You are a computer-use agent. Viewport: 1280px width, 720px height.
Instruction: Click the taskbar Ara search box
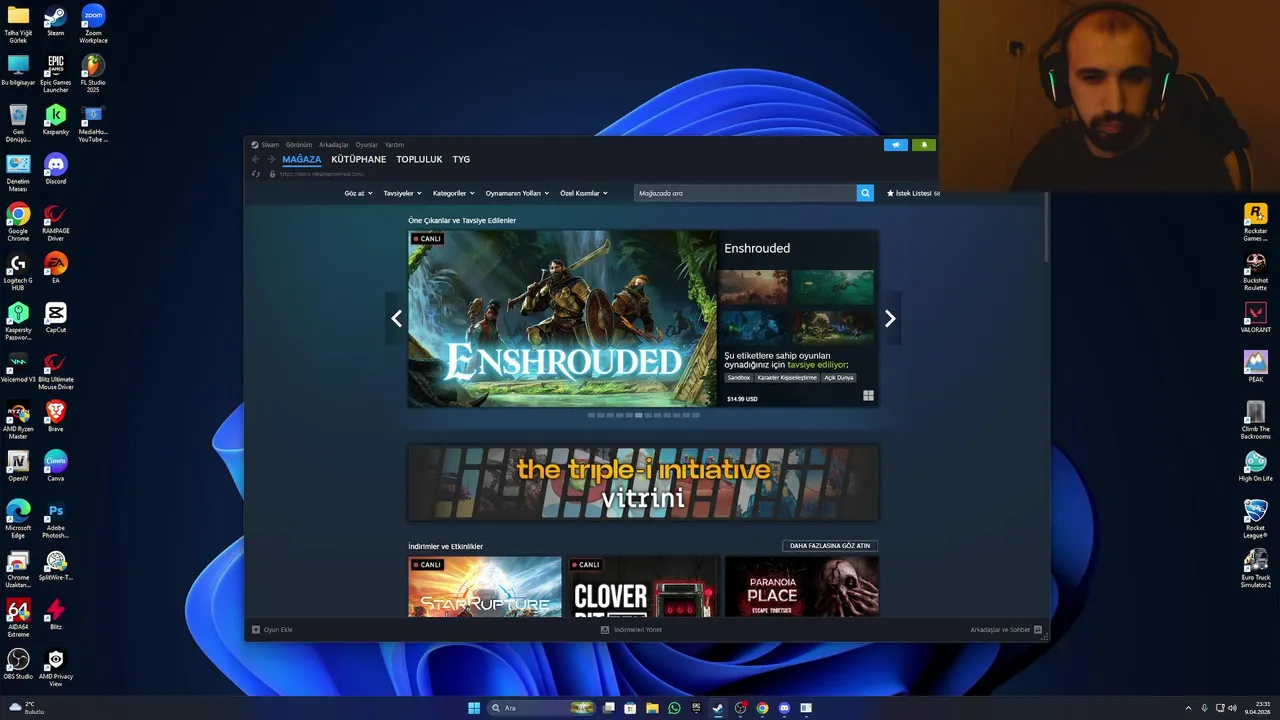tap(543, 708)
